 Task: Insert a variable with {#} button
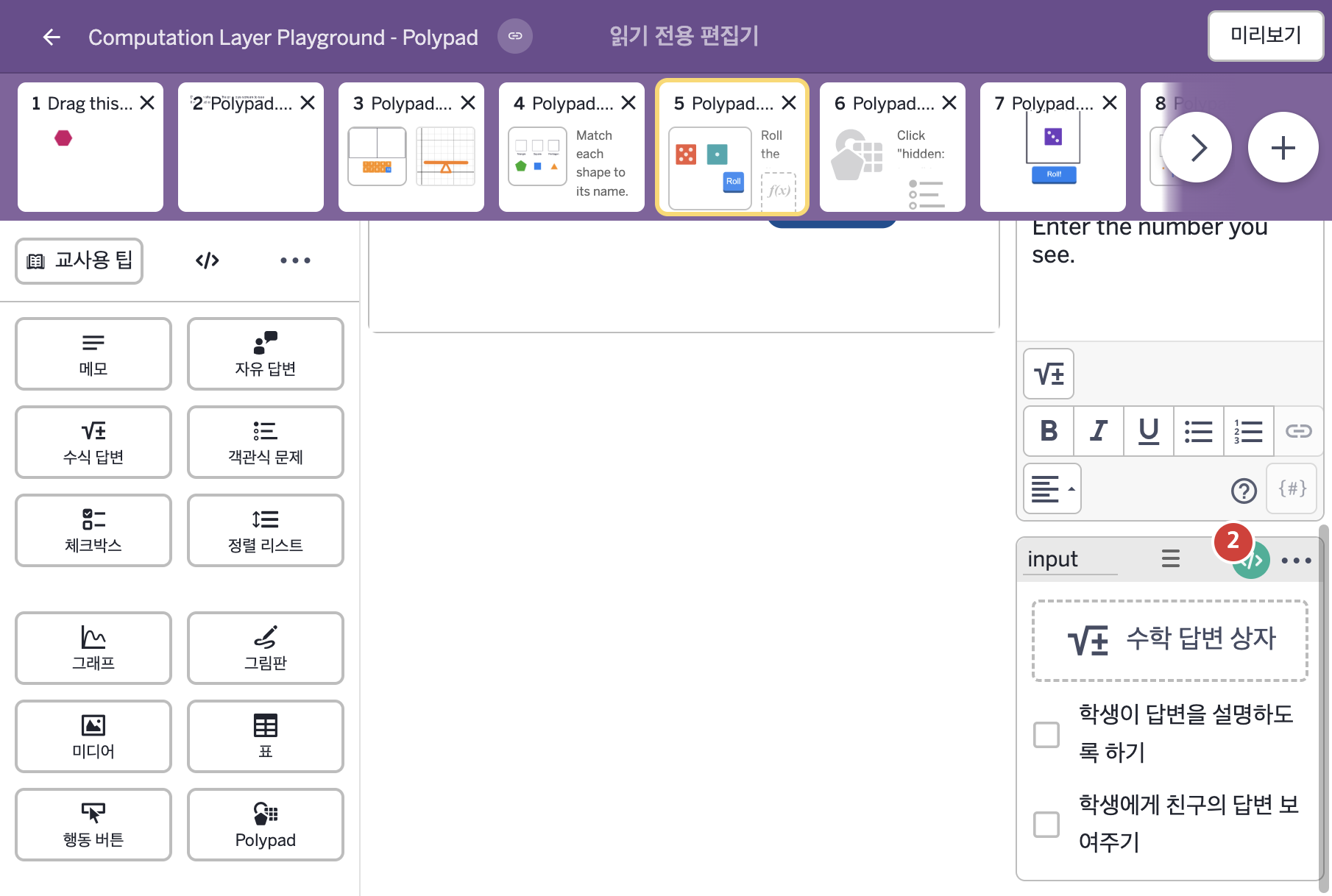1292,488
